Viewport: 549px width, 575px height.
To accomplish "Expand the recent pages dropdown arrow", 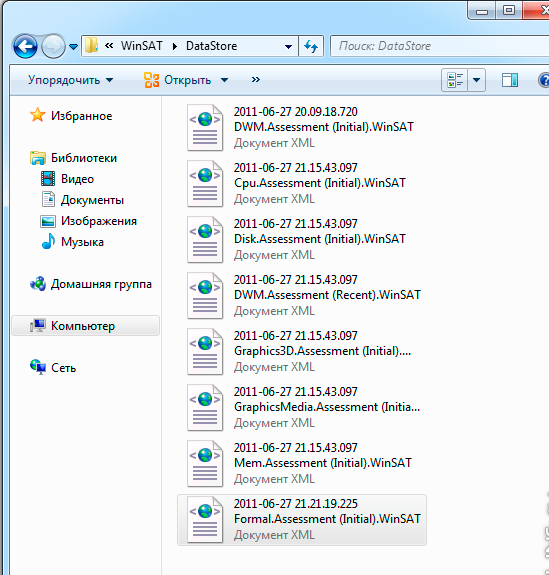I will point(73,47).
